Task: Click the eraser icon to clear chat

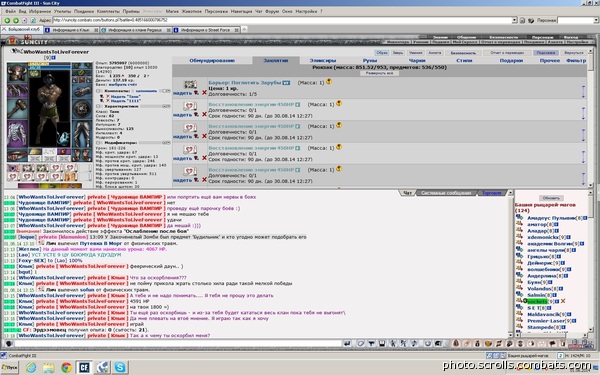Action: click(x=360, y=343)
